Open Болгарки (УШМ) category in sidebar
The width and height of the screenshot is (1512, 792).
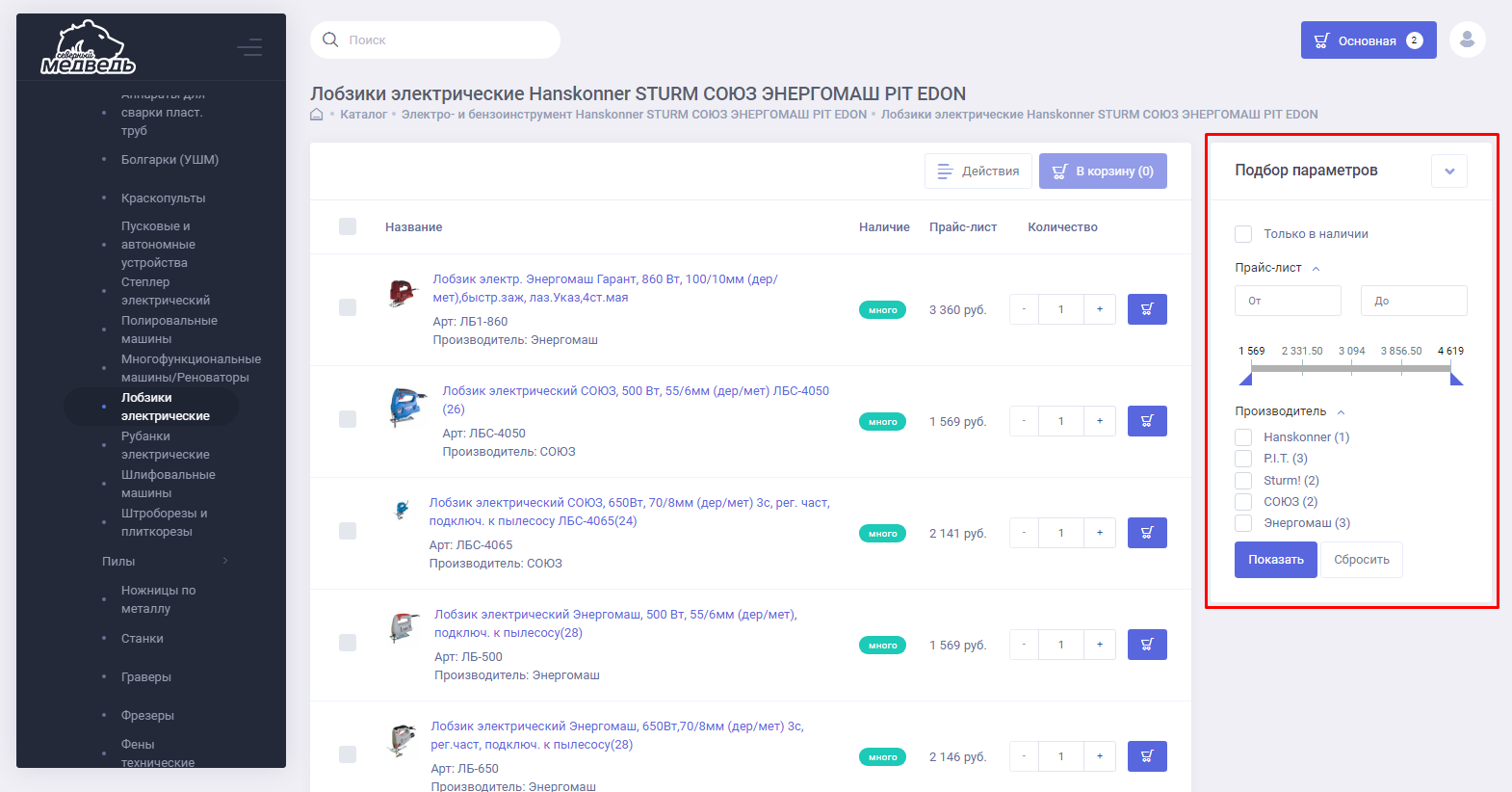point(169,159)
